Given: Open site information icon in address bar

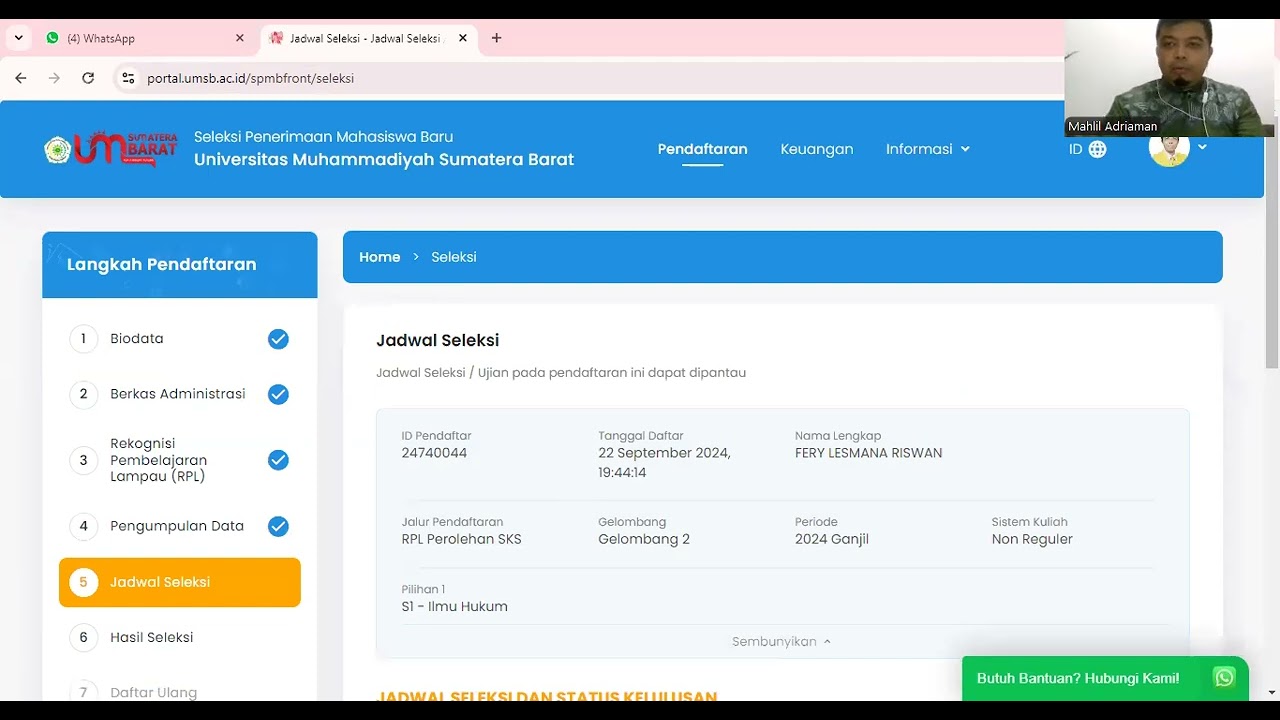Looking at the screenshot, I should 127,78.
